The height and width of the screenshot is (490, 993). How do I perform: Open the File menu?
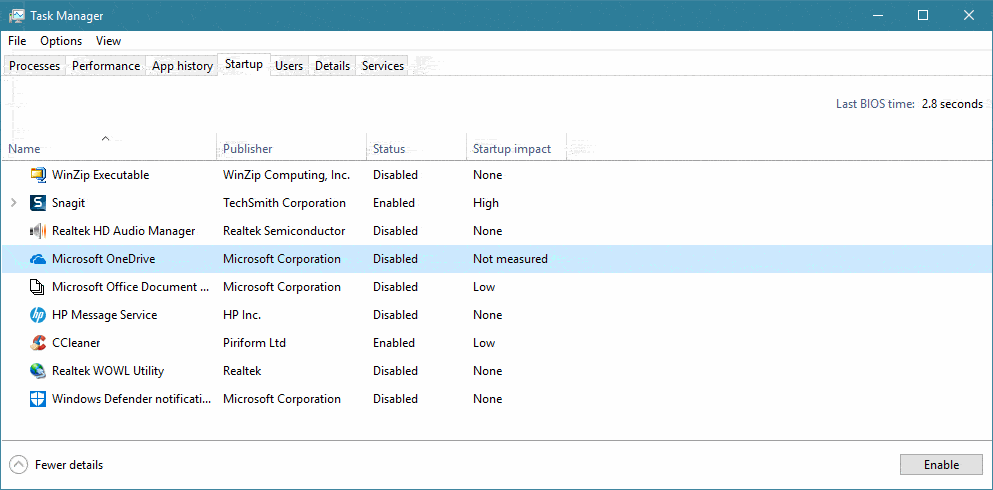(x=17, y=41)
